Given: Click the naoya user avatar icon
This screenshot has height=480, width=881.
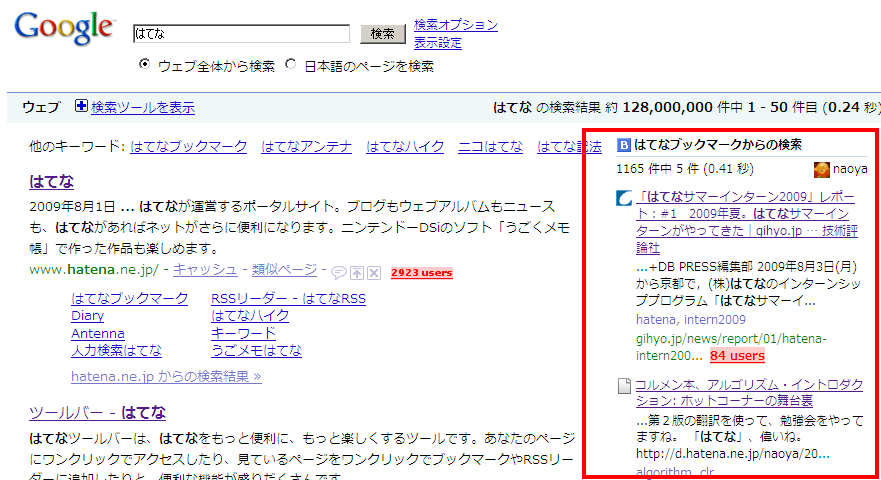Looking at the screenshot, I should (x=821, y=169).
